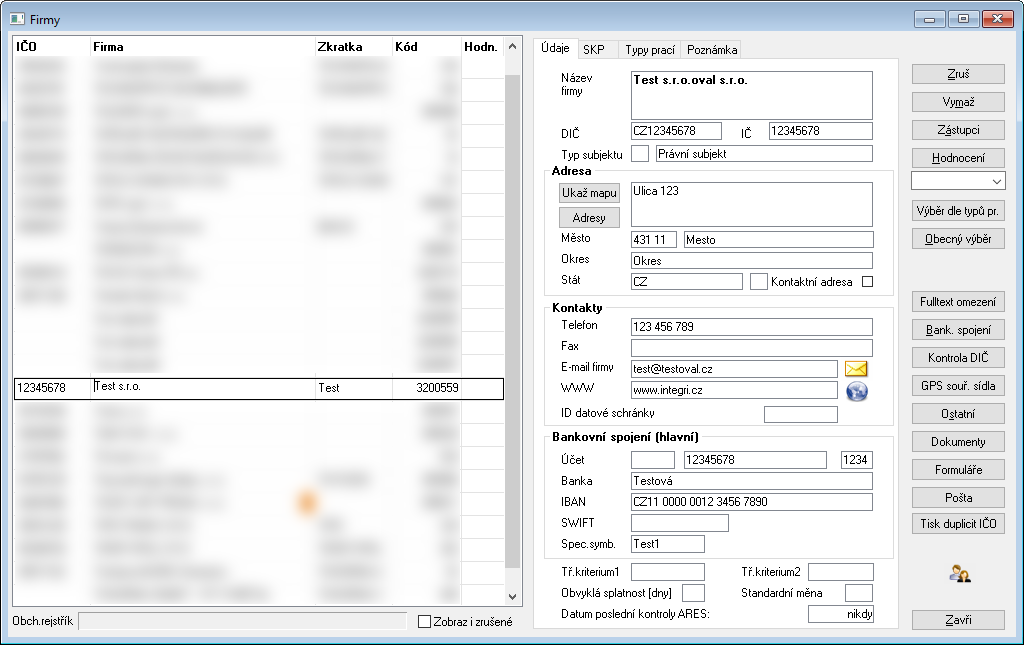This screenshot has height=645, width=1024.
Task: Click the street address field Ulica 123
Action: 752,204
